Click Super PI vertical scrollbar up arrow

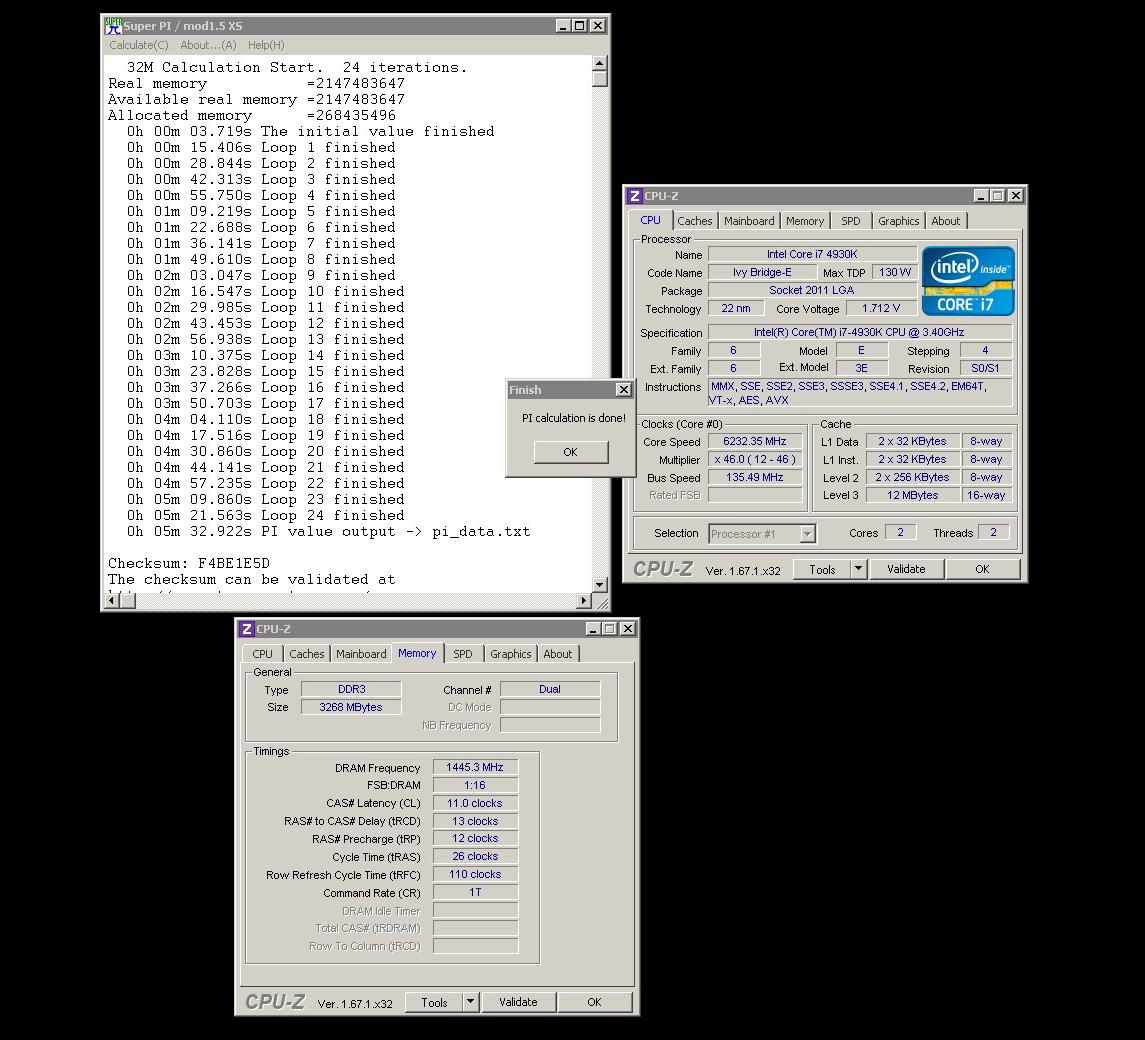coord(600,64)
